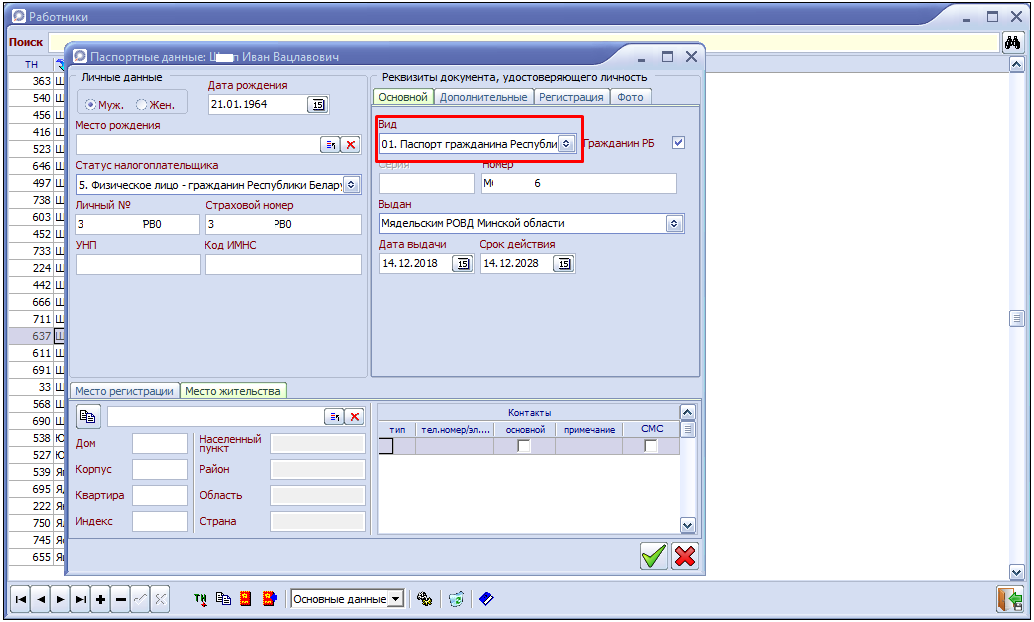
Task: Open calendar for Дата выдачи
Action: pyautogui.click(x=462, y=263)
